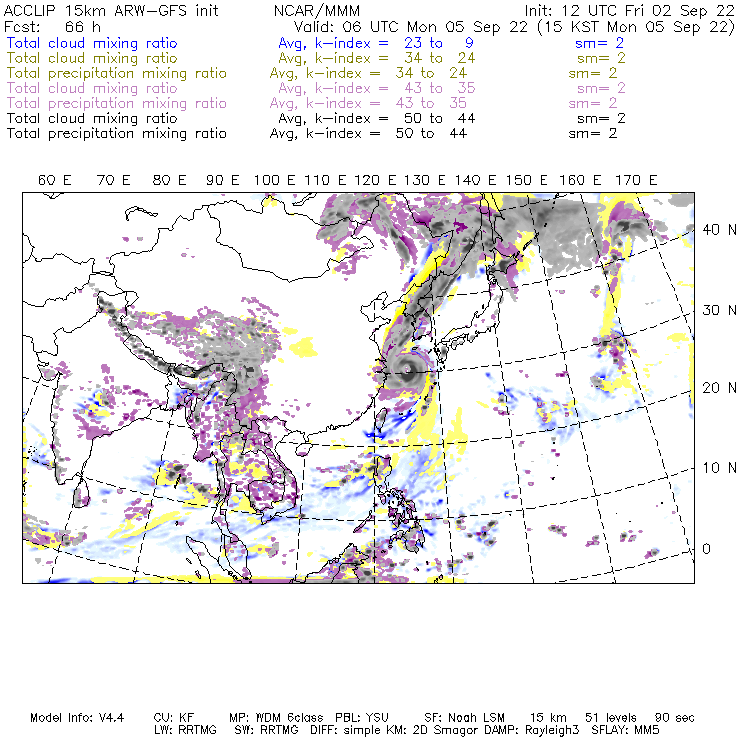This screenshot has height=740, width=740.
Task: Click the 'ACCLIP 15km ARW-GFS init' title text
Action: [x=111, y=11]
